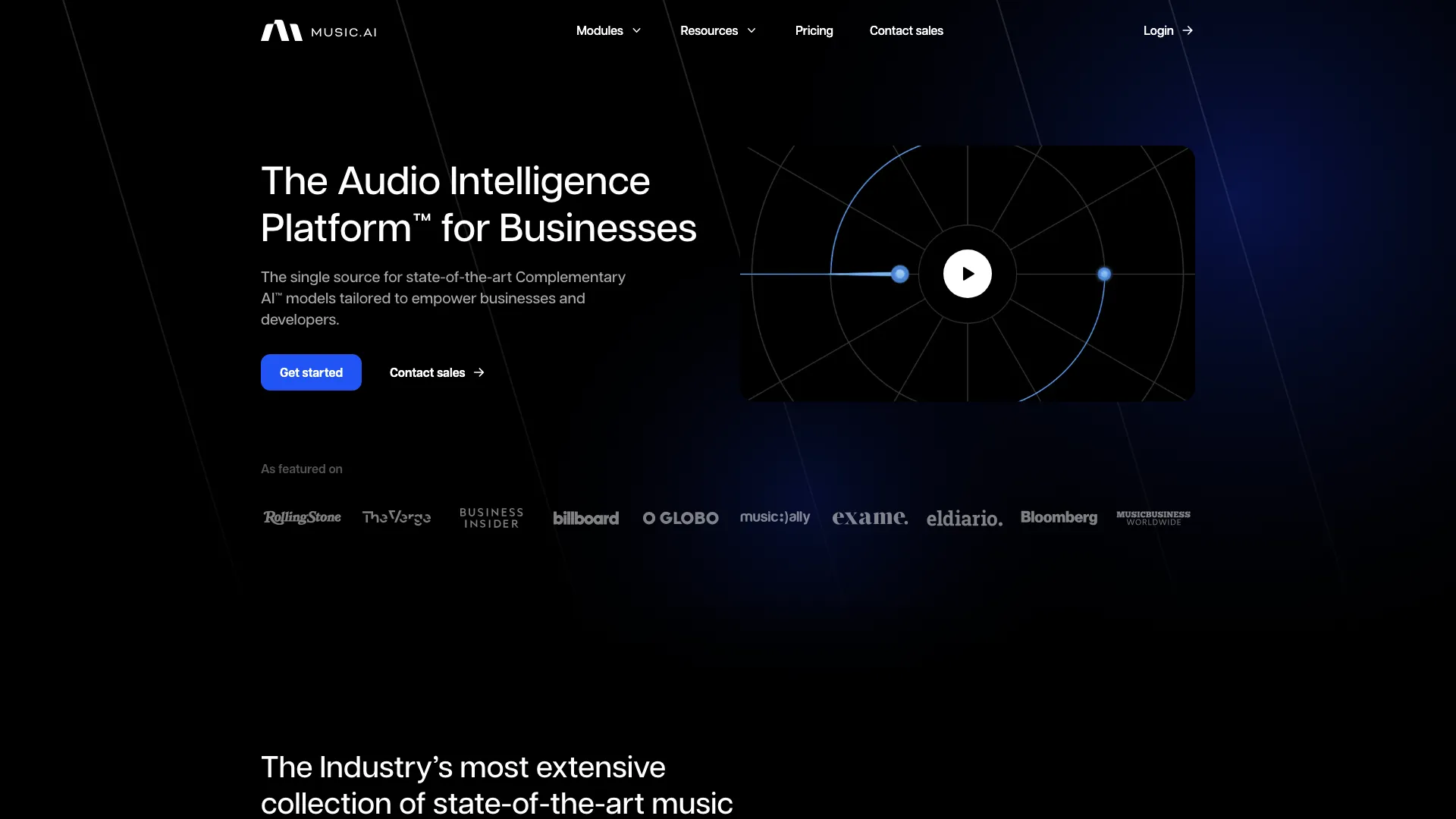Viewport: 1456px width, 819px height.
Task: Expand the Resources menu
Action: pos(710,30)
